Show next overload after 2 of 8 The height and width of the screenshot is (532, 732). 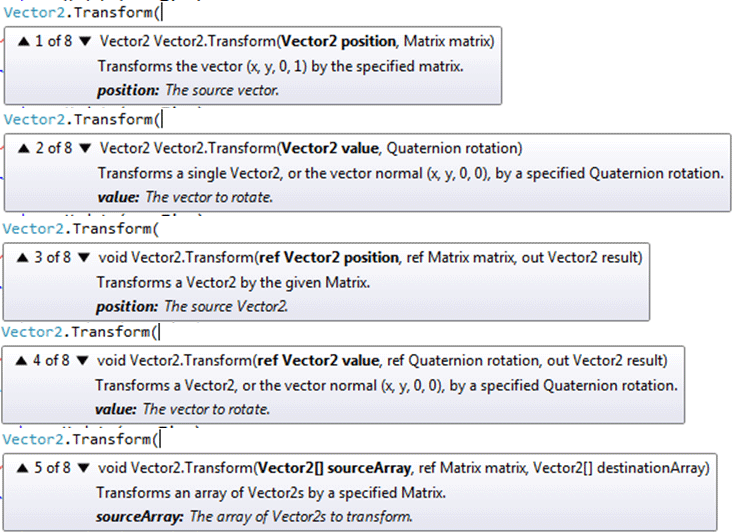coord(84,148)
